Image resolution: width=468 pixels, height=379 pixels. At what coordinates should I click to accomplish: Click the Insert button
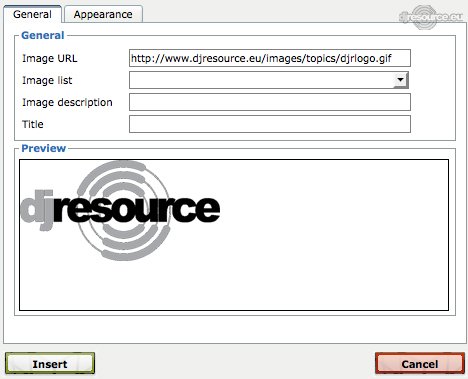point(50,363)
